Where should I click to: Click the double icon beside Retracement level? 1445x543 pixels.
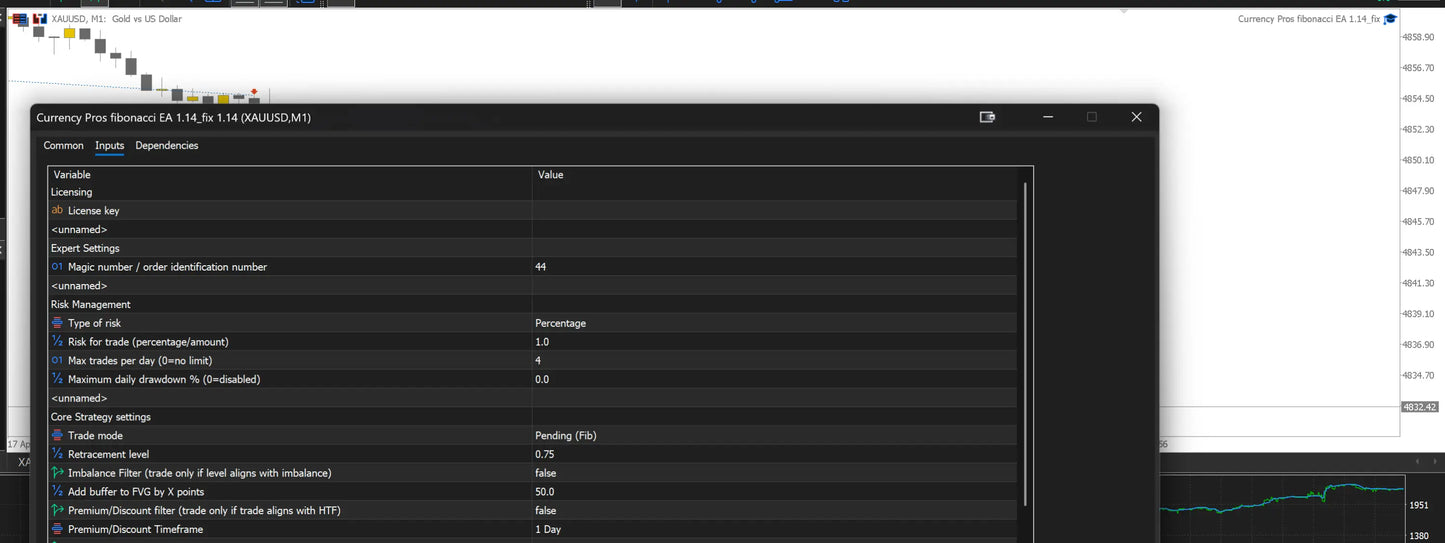pyautogui.click(x=57, y=454)
